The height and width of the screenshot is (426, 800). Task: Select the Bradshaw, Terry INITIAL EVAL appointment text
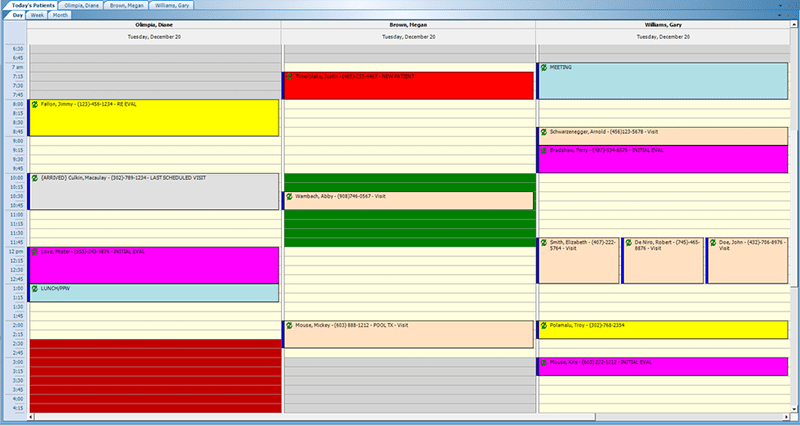607,151
